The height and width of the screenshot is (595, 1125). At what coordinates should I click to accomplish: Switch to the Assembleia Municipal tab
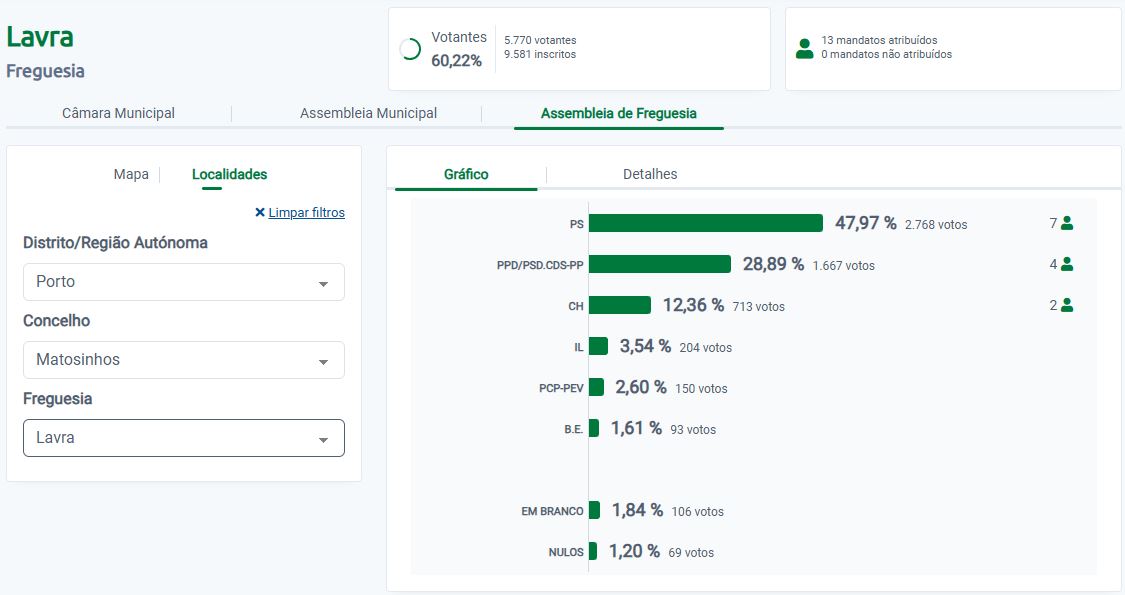point(368,114)
